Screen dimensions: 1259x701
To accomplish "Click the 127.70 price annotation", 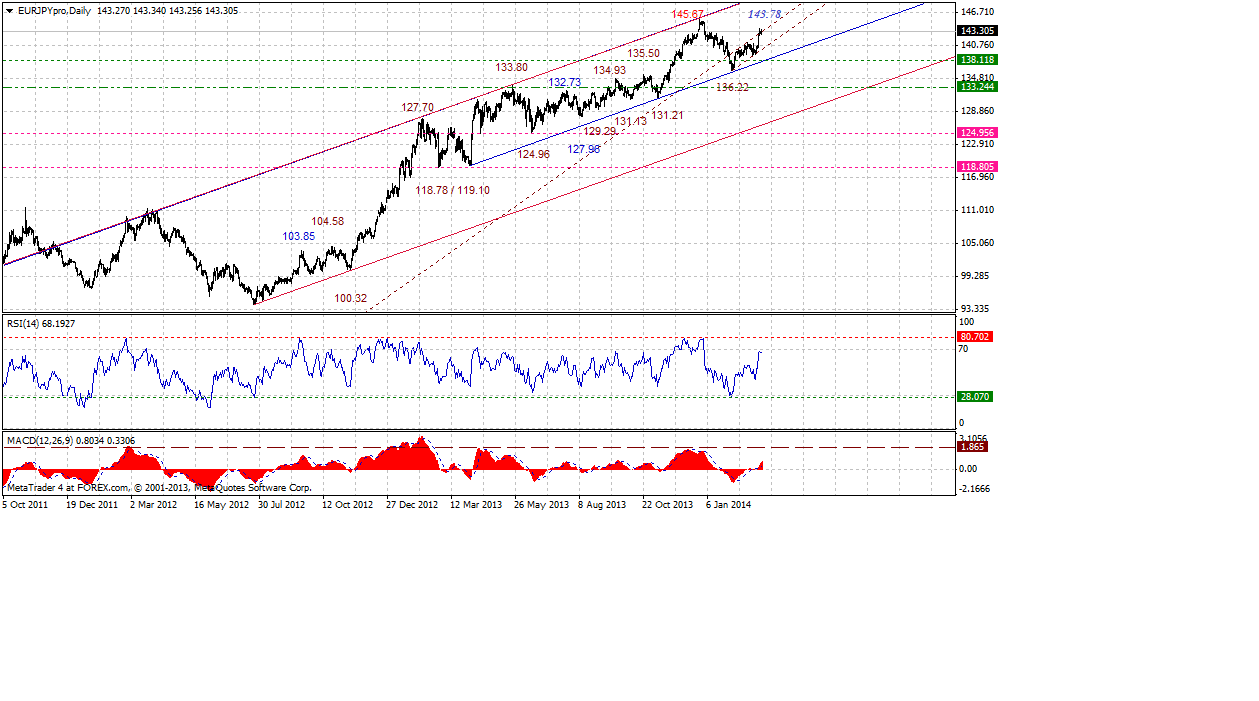I will [x=418, y=107].
